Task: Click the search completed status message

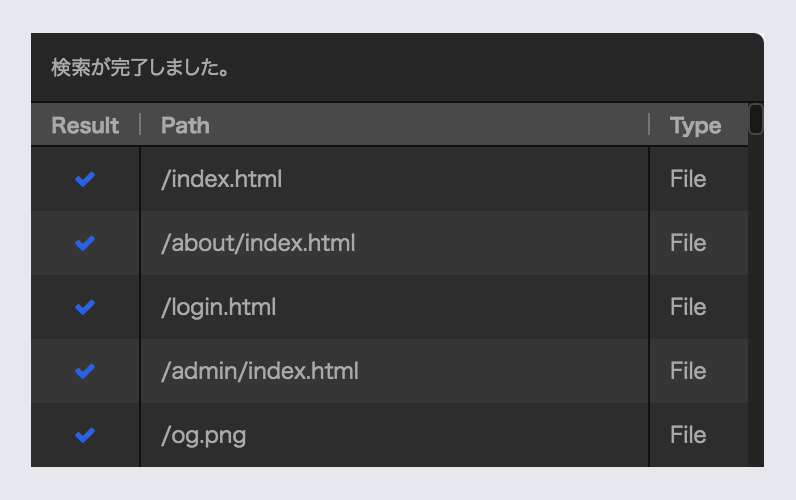Action: [141, 69]
